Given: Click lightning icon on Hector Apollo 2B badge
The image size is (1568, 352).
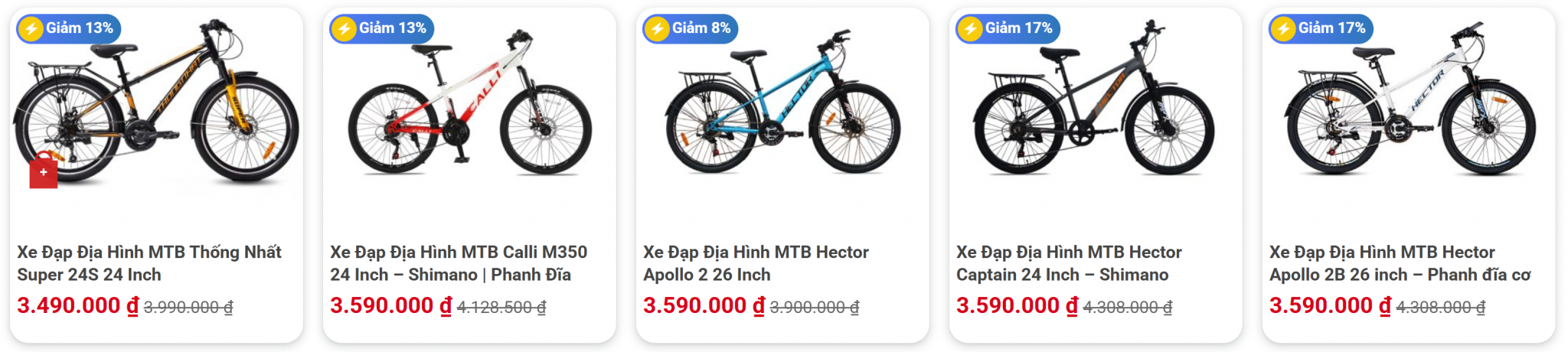Looking at the screenshot, I should pyautogui.click(x=1283, y=29).
